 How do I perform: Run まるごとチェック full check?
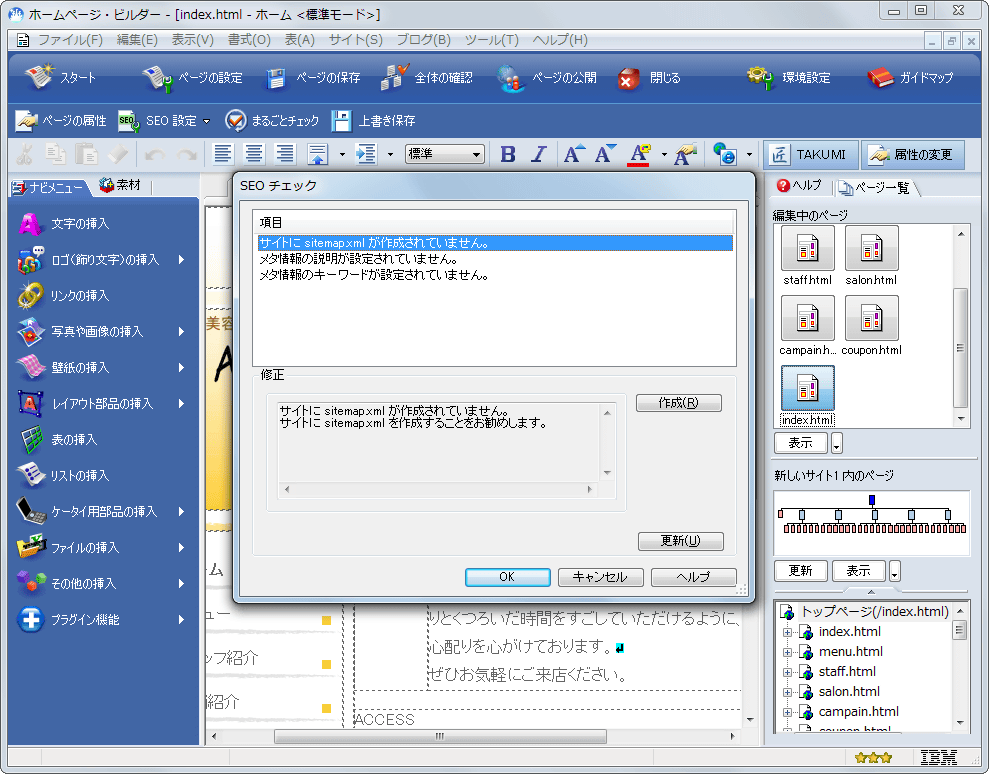(272, 120)
